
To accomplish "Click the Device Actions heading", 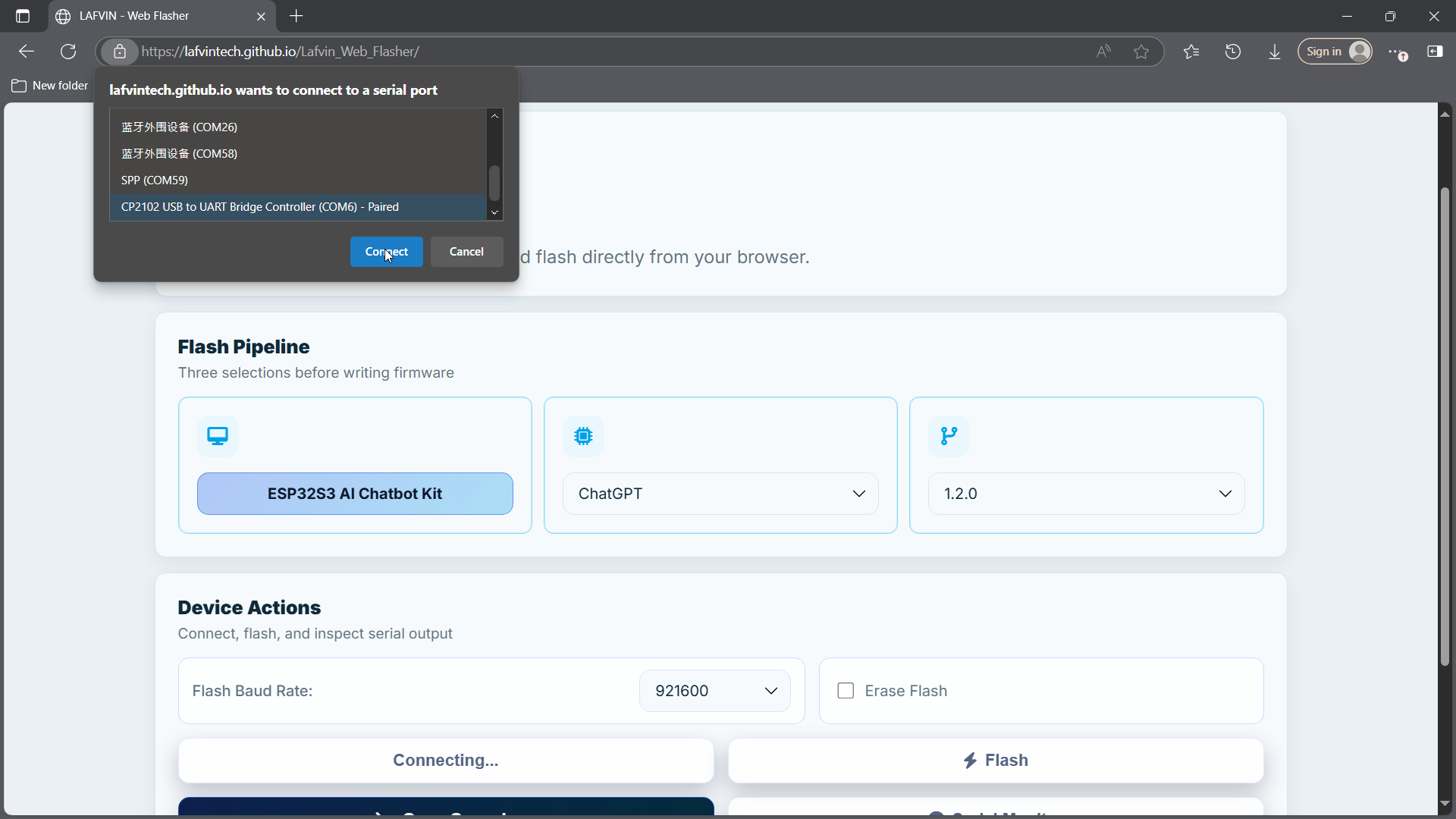I will [249, 607].
